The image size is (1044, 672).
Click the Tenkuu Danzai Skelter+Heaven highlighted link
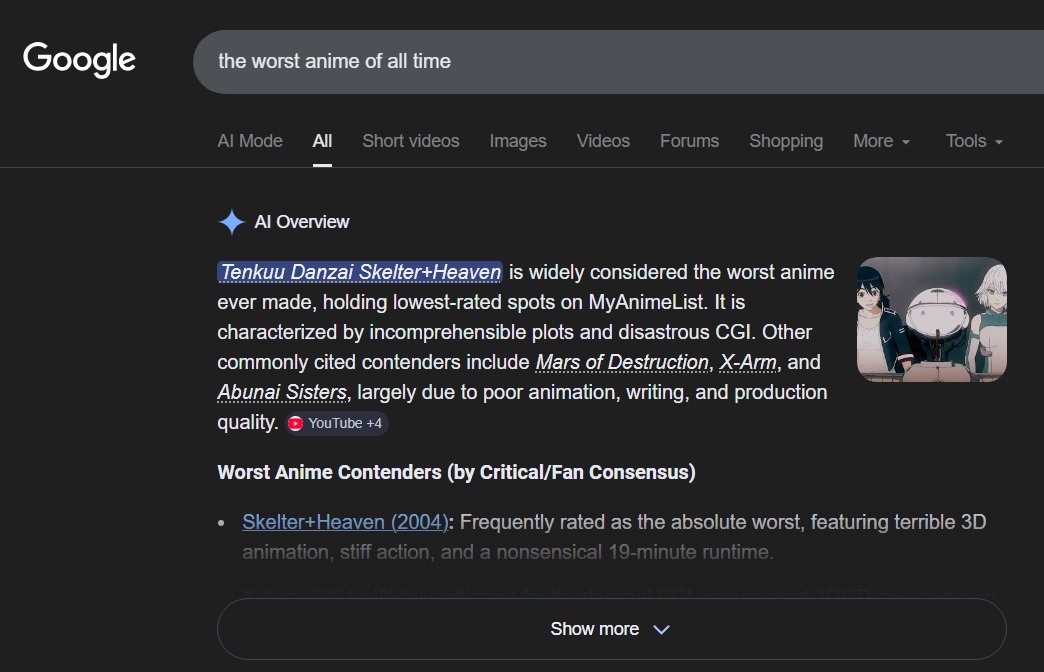[x=360, y=272]
